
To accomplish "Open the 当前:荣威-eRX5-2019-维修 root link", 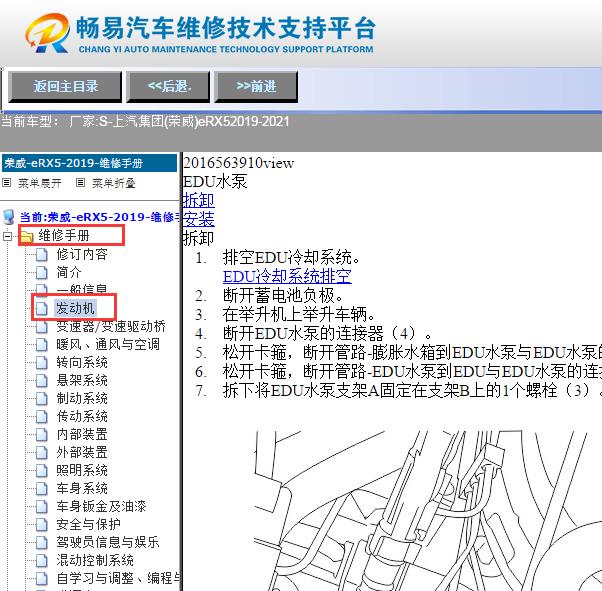I will [x=100, y=217].
